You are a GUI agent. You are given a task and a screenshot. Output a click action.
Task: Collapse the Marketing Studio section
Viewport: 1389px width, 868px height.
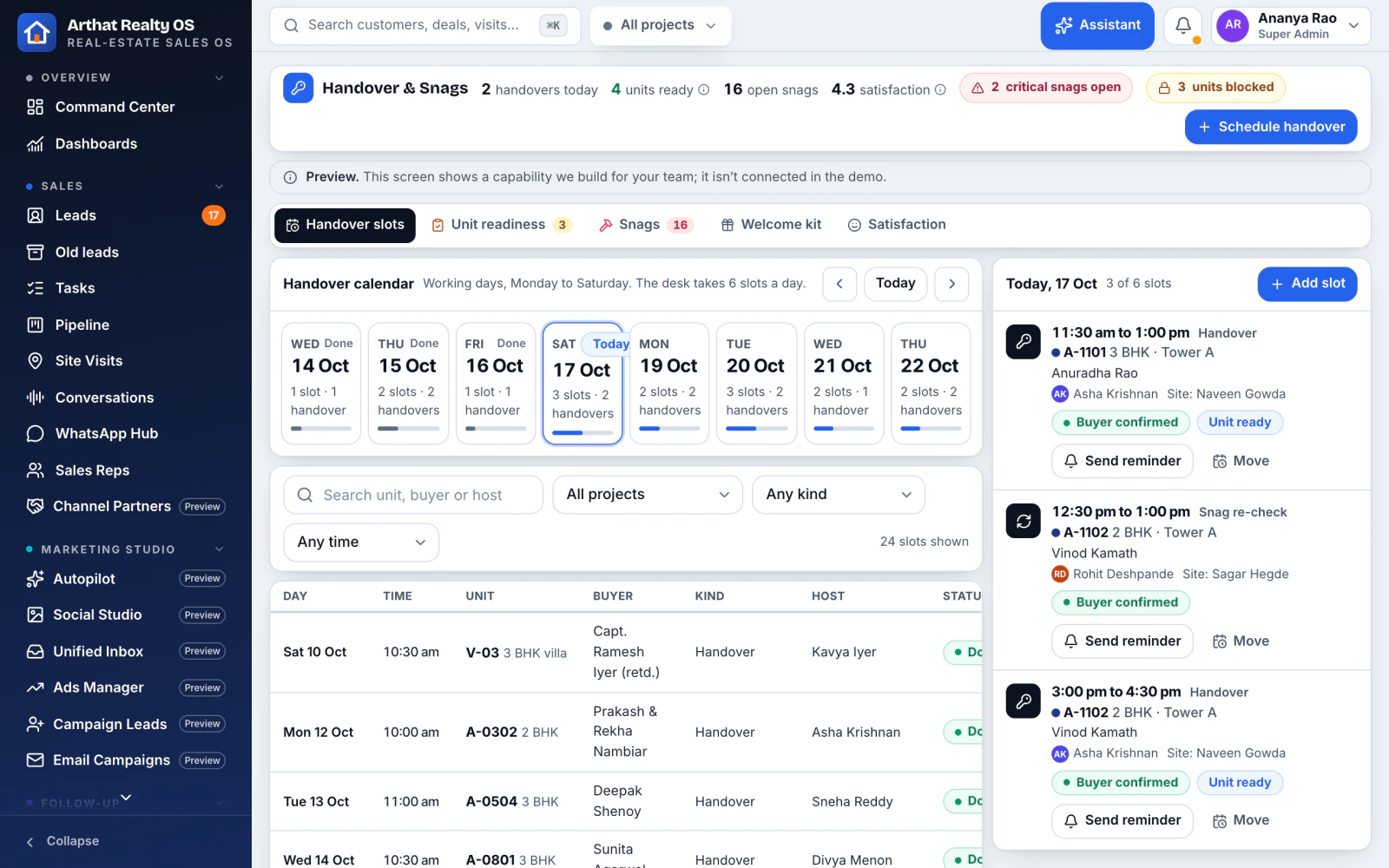pos(219,549)
